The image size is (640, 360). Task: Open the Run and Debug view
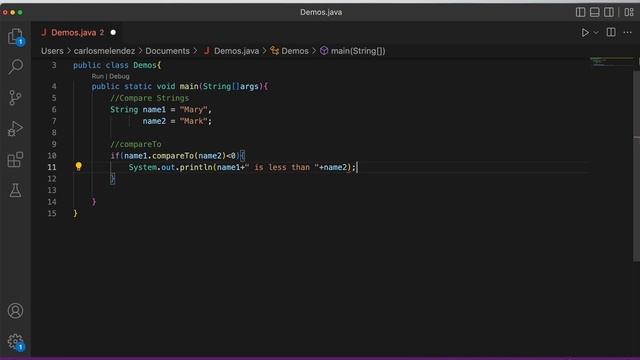15,129
